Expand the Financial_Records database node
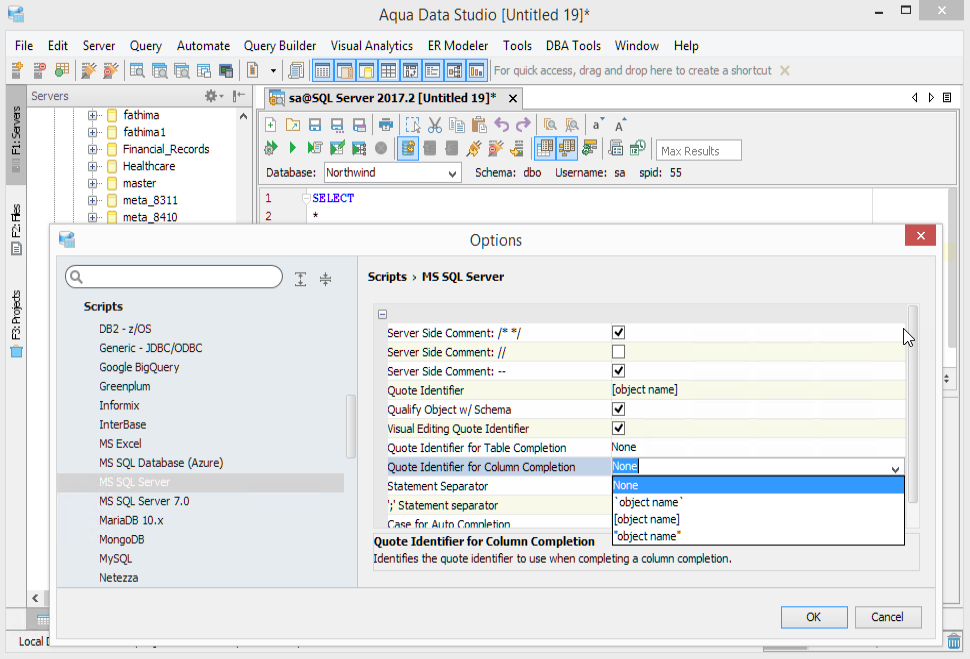The width and height of the screenshot is (970, 659). point(93,149)
